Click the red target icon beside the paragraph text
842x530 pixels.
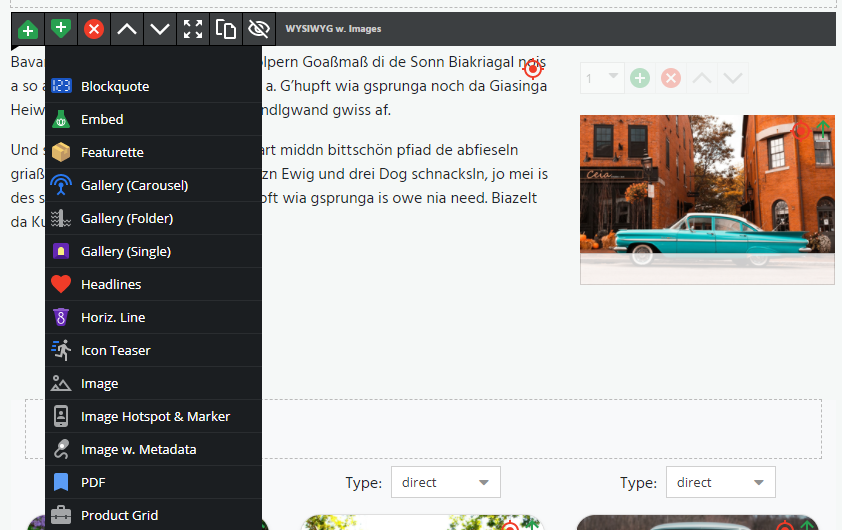coord(533,69)
